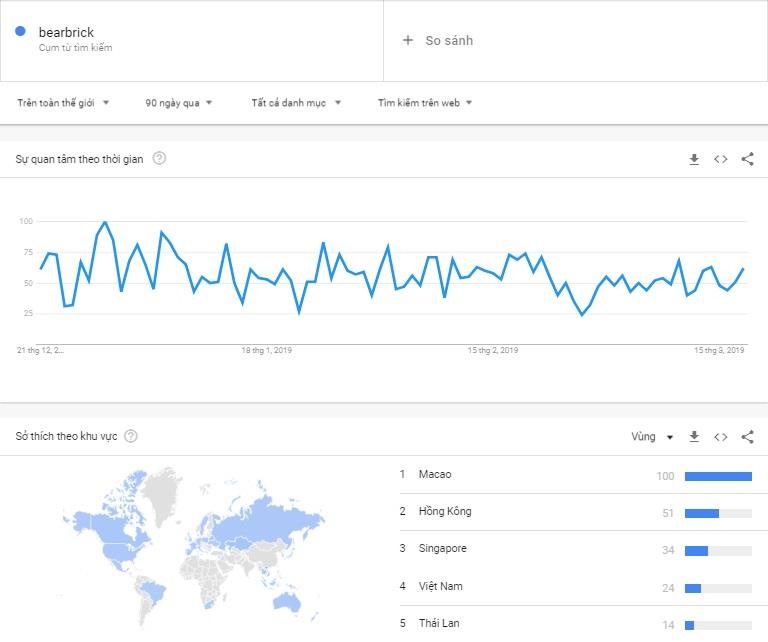This screenshot has width=768, height=642.
Task: Click the blue bearbrick color dot
Action: tap(20, 32)
